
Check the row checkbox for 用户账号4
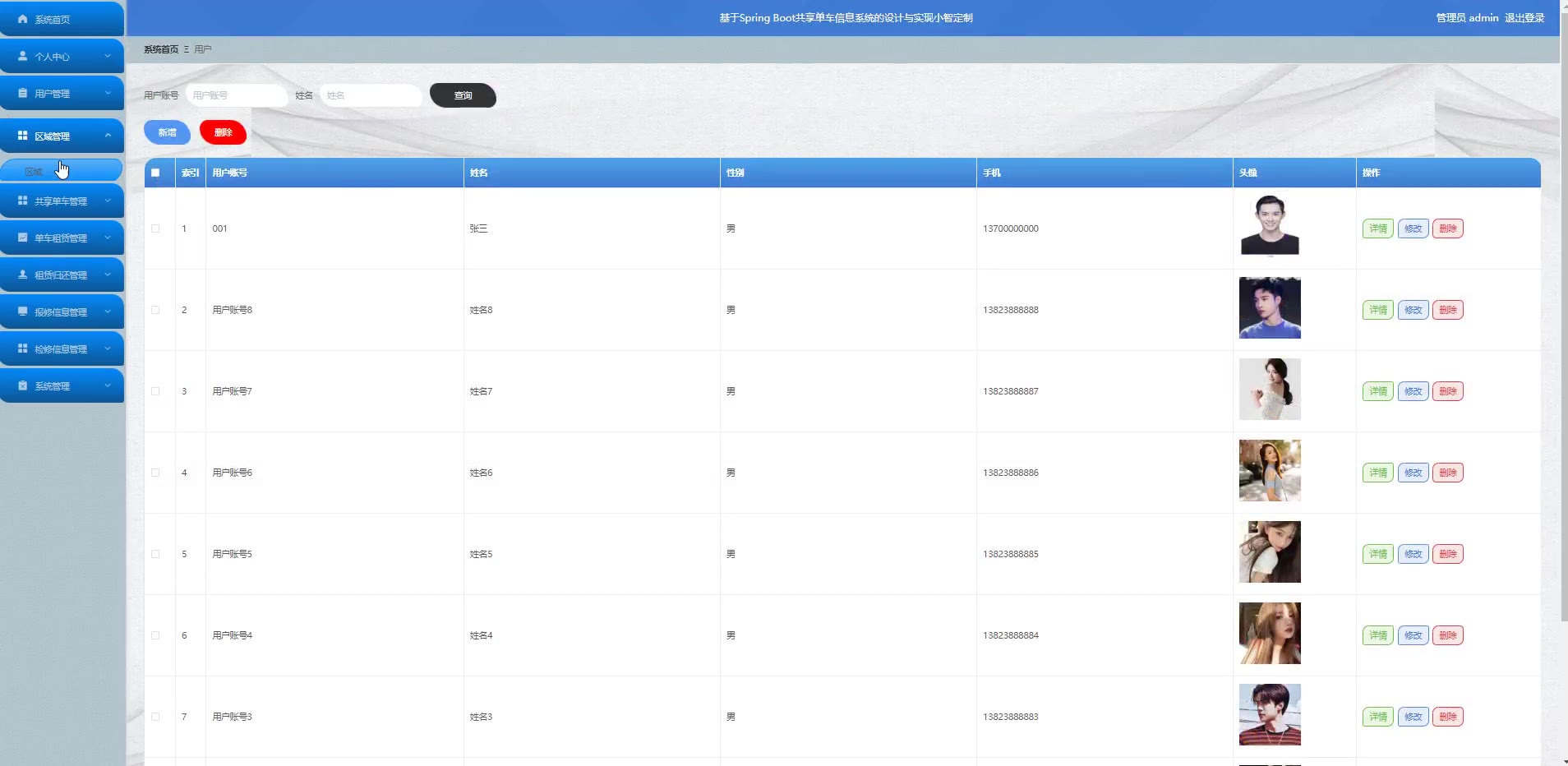click(155, 635)
